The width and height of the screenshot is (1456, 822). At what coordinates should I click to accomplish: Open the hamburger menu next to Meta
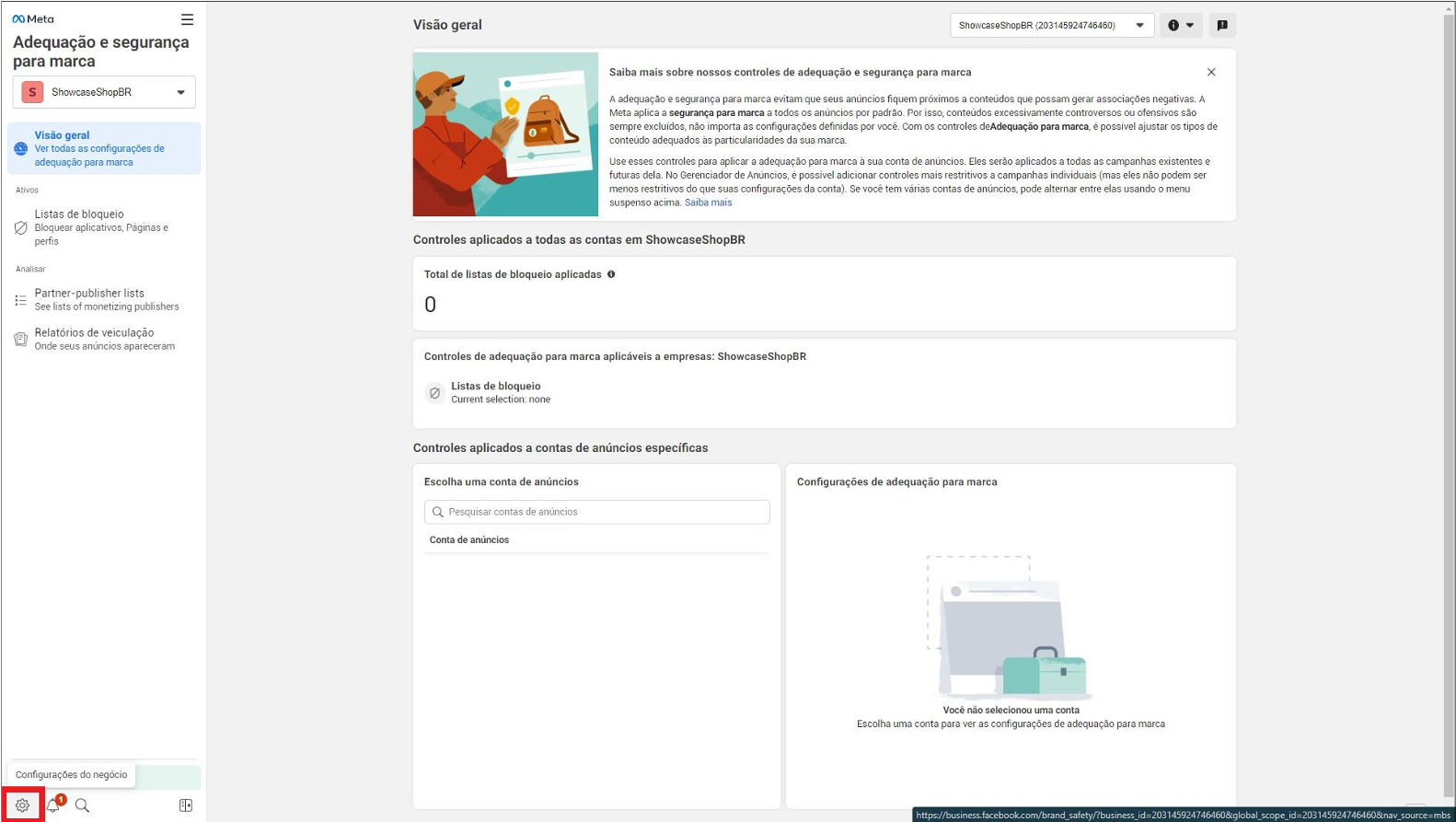[187, 19]
